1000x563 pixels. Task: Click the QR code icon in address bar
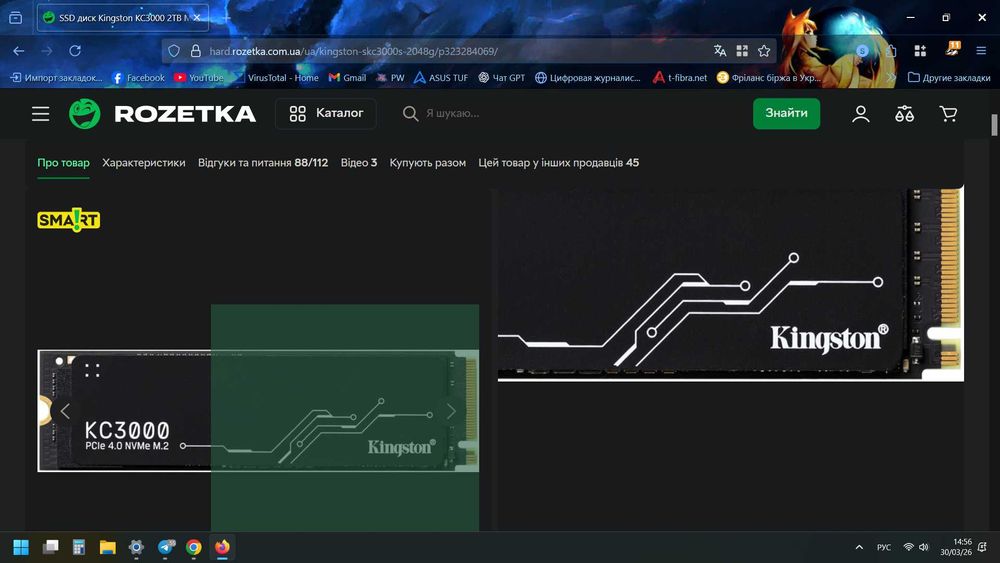[x=742, y=50]
